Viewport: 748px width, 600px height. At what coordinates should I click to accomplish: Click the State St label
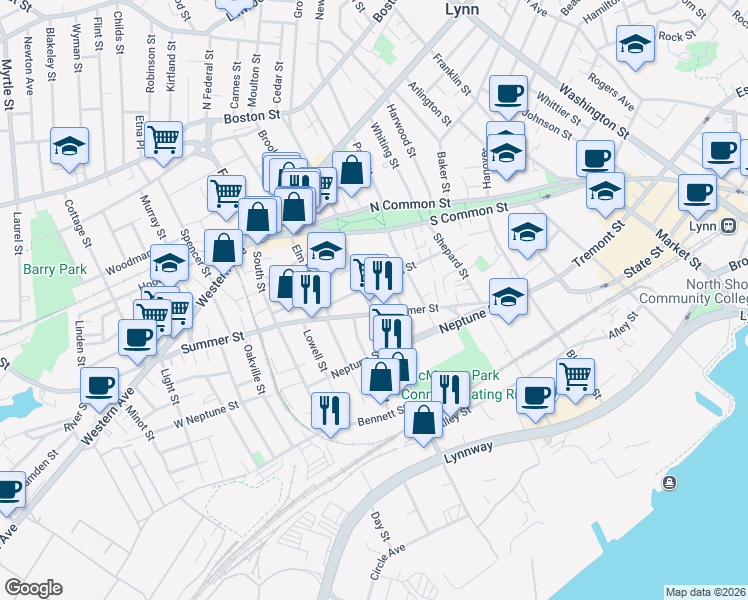(643, 262)
